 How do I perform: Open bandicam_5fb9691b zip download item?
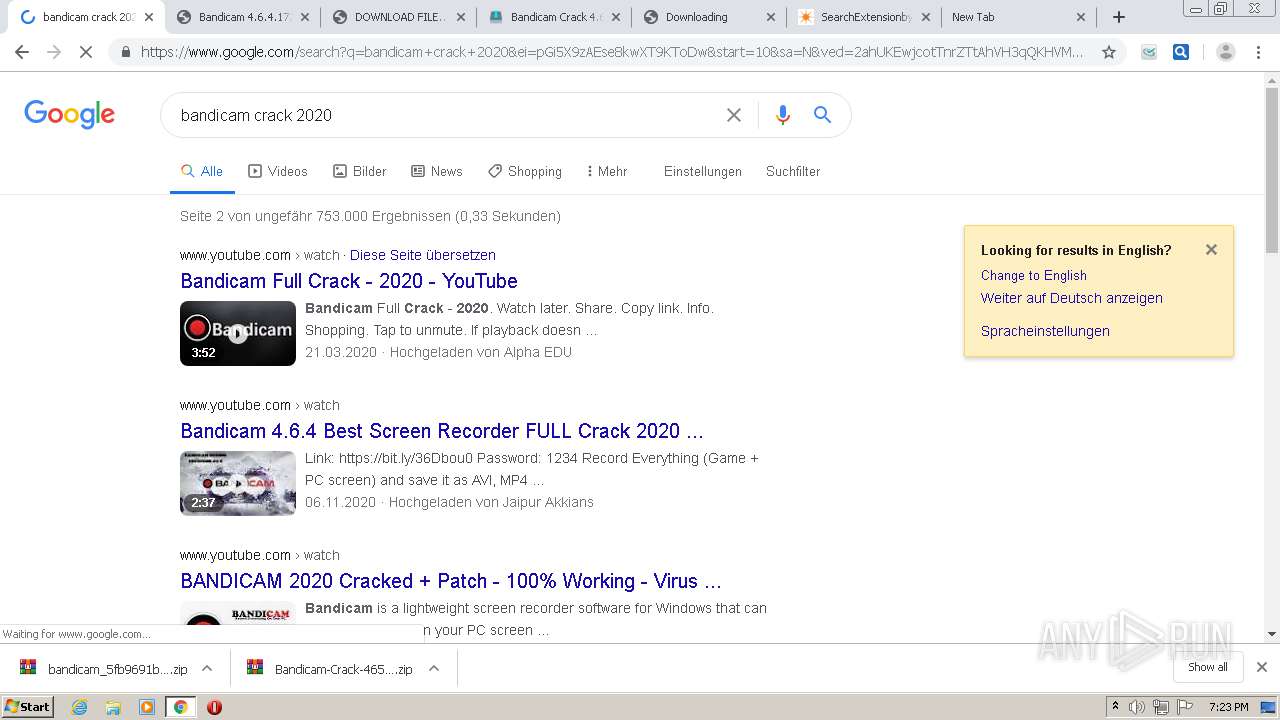pyautogui.click(x=104, y=669)
